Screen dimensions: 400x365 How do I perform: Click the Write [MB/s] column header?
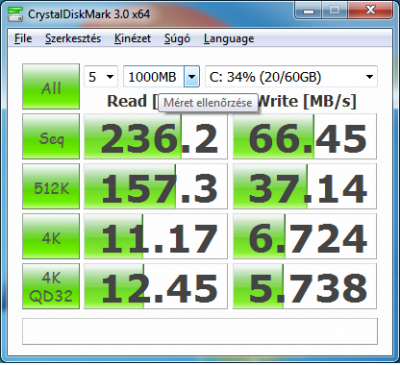pos(307,101)
